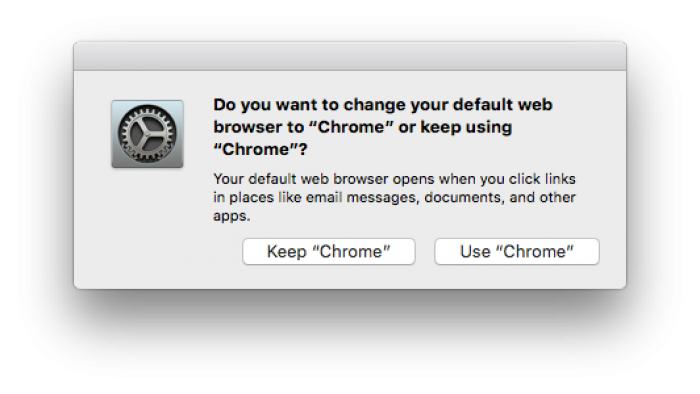The width and height of the screenshot is (700, 394).
Task: Click the "Your default web browser opens" text line
Action: tap(394, 179)
